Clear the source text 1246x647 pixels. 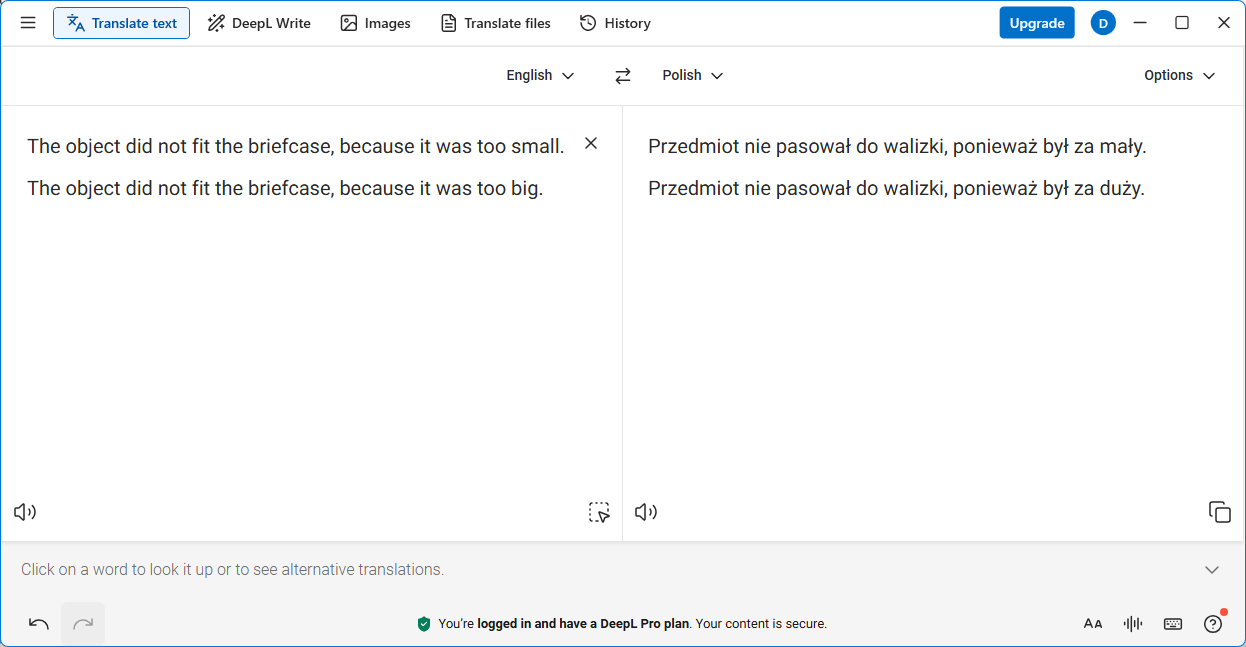(591, 144)
